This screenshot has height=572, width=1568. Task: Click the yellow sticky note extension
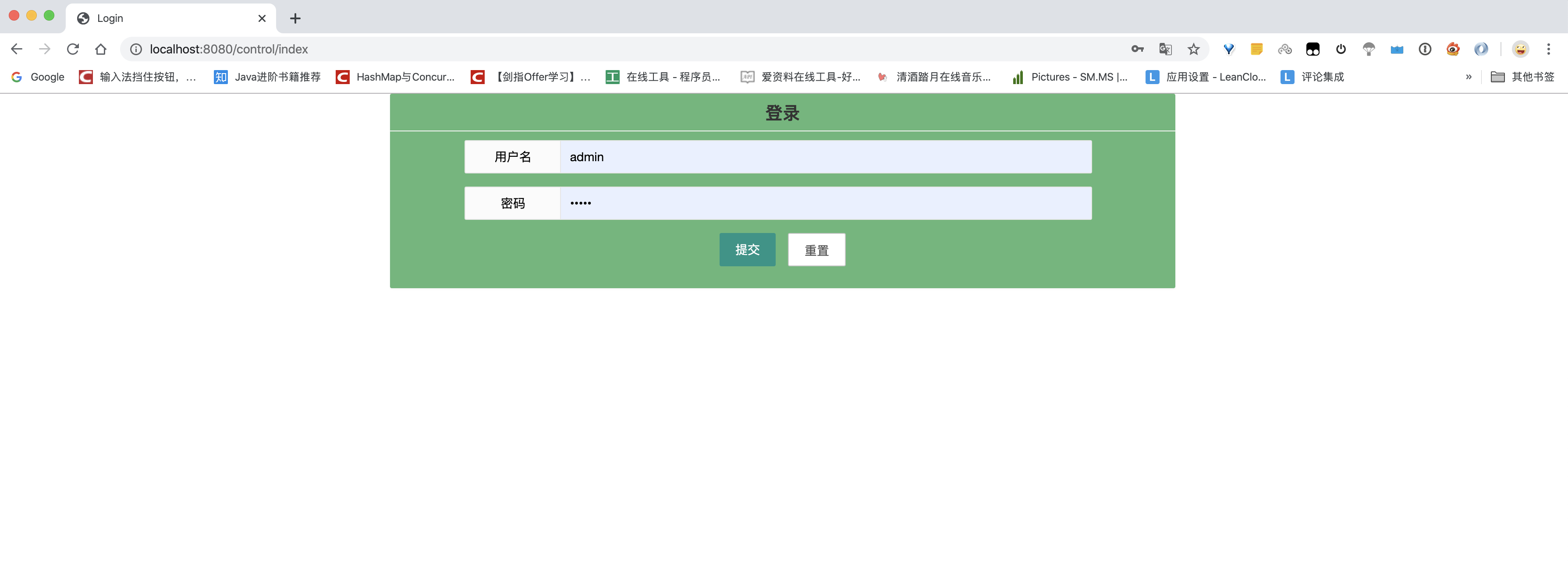coord(1256,49)
